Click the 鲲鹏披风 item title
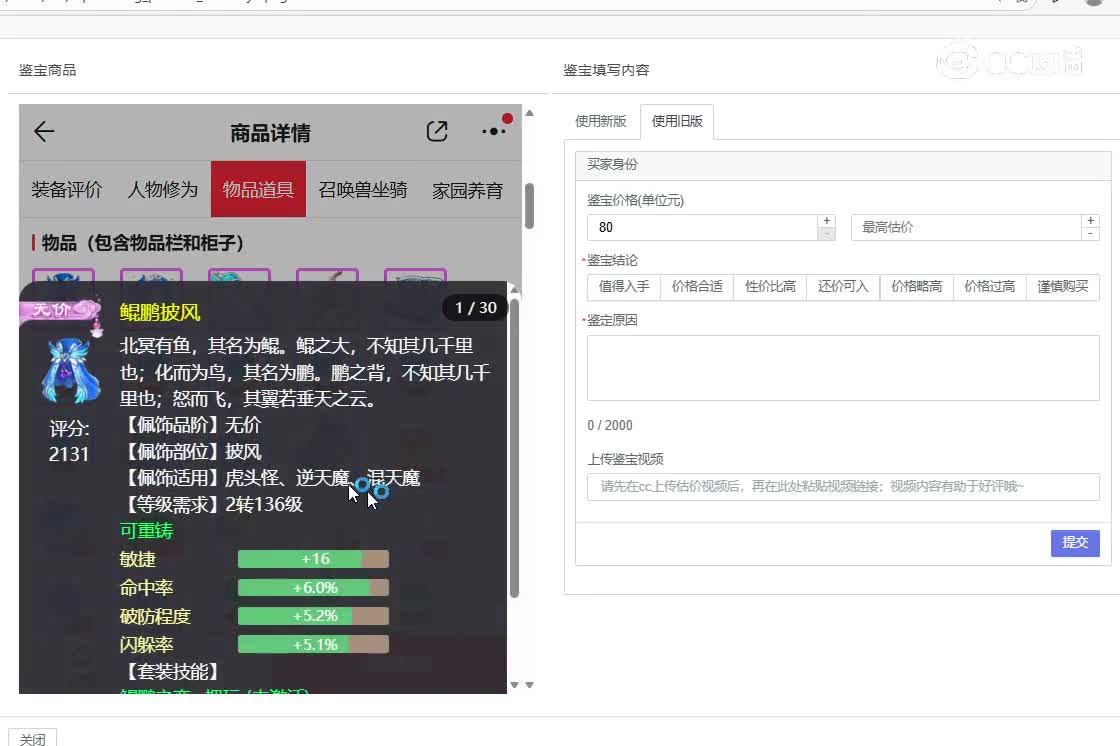Image resolution: width=1120 pixels, height=746 pixels. (x=160, y=312)
